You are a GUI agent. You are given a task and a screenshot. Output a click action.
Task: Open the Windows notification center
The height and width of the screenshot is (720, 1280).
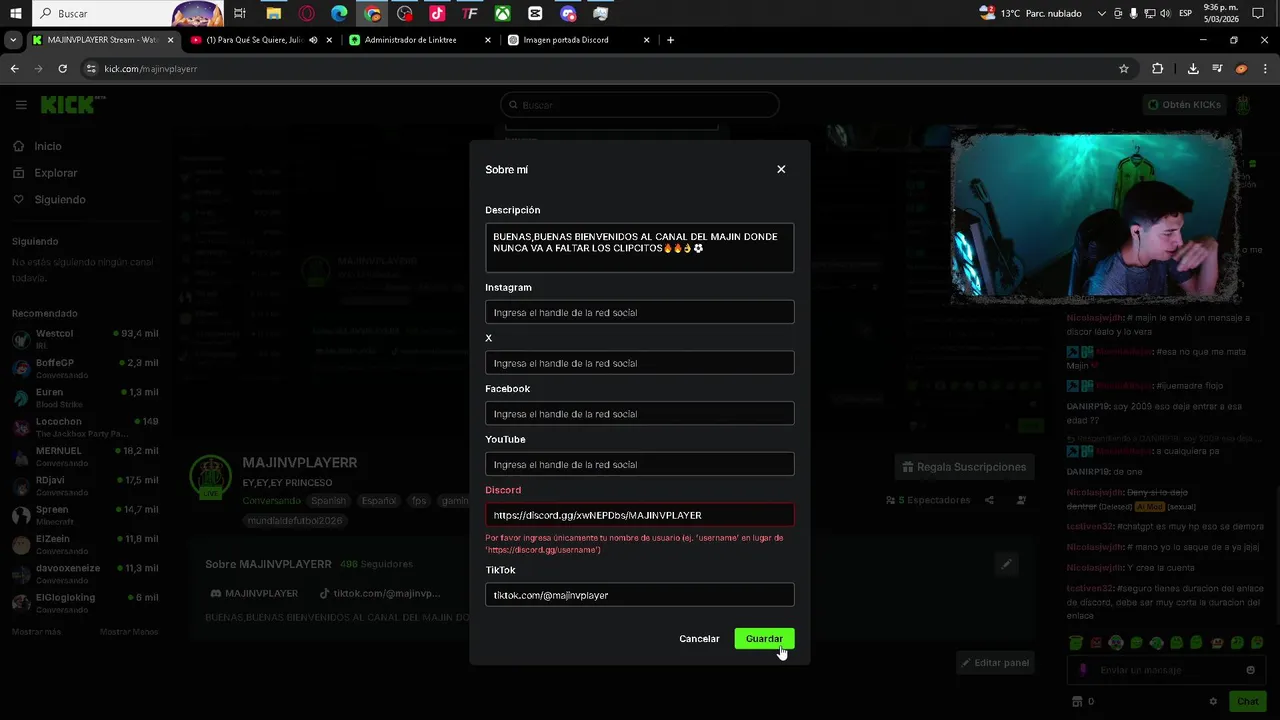[x=1259, y=13]
